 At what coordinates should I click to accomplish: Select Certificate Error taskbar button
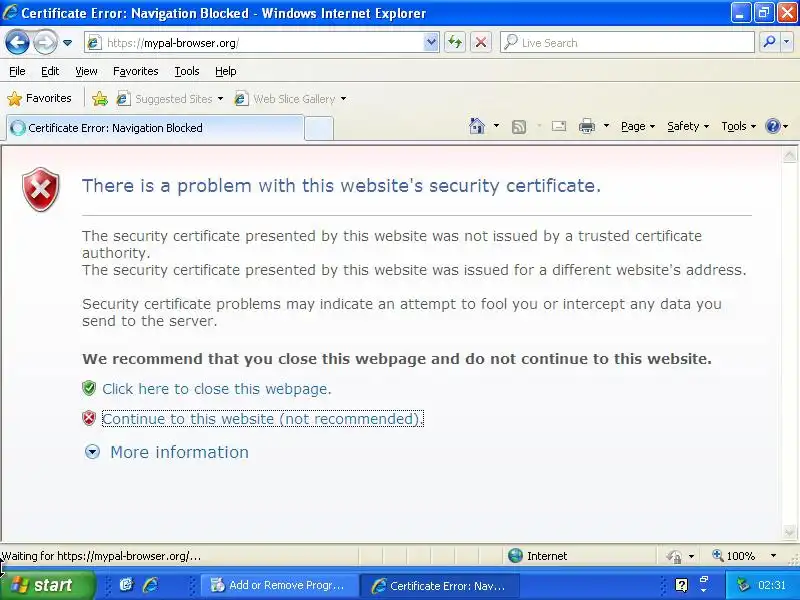click(439, 585)
